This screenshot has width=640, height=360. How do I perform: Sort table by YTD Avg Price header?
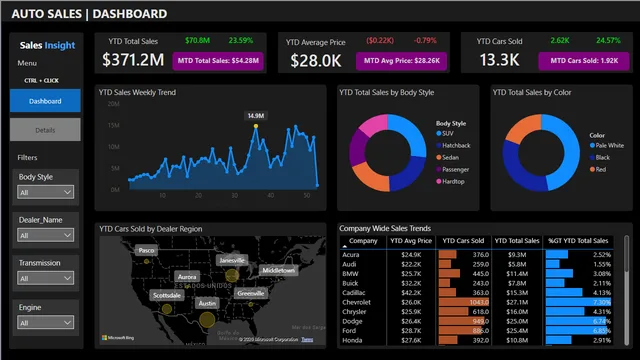coord(411,241)
